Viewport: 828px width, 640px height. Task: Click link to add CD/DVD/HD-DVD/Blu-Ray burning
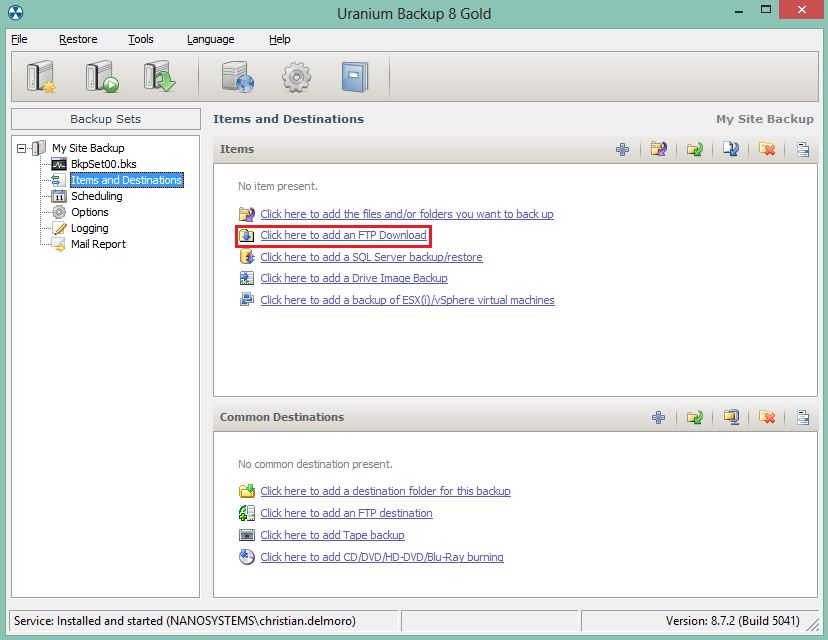tap(382, 557)
